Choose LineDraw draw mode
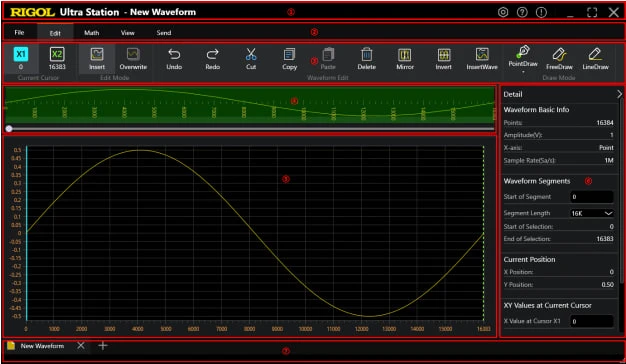Screen dimensions: 626x364 pyautogui.click(x=595, y=59)
